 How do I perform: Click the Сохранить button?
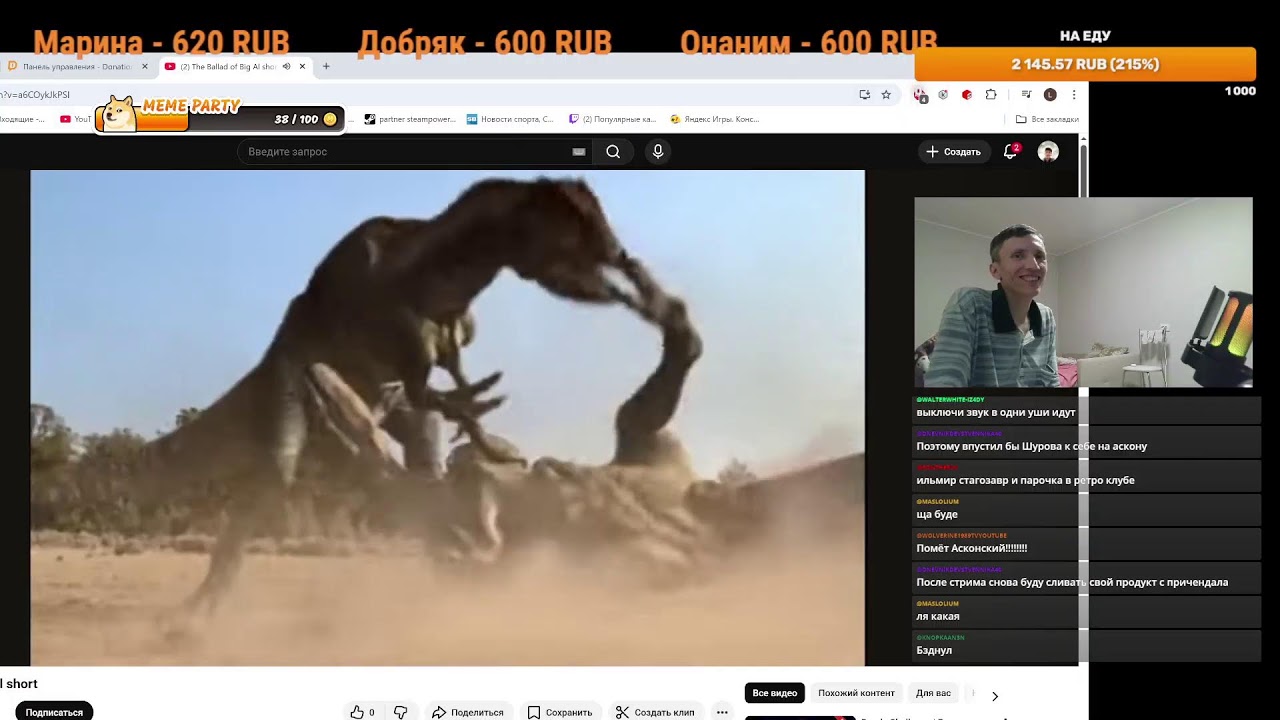pos(560,712)
